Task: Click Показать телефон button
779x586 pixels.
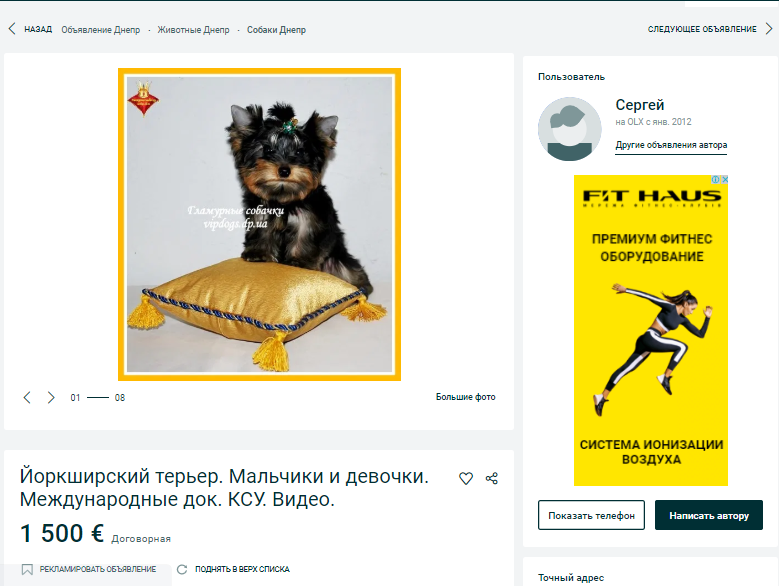Action: tap(591, 515)
